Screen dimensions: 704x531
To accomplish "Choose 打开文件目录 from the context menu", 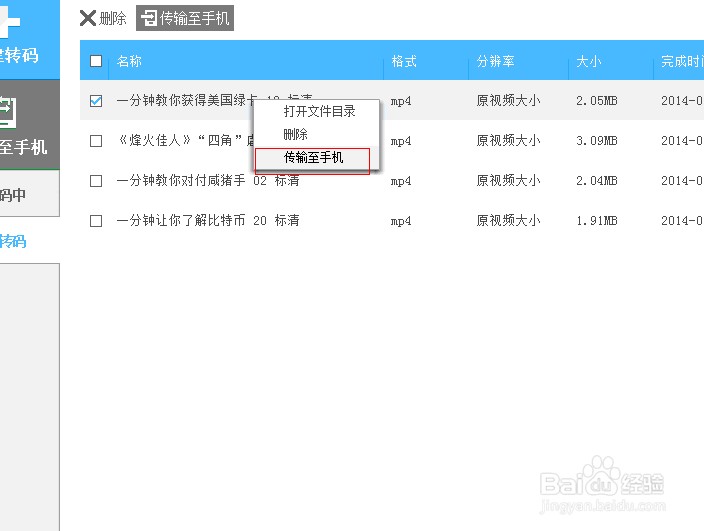I will click(319, 111).
